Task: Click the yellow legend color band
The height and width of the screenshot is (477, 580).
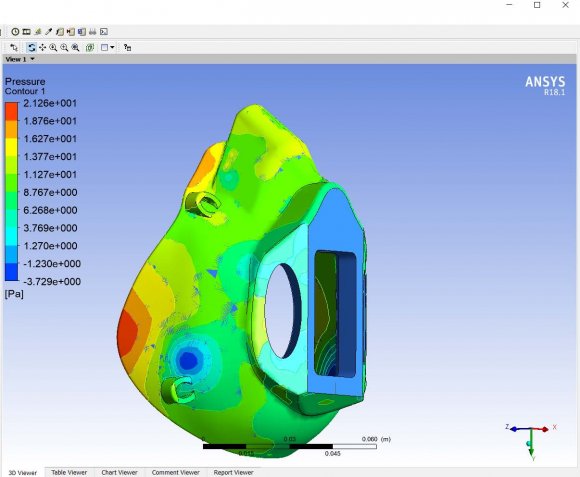Action: click(11, 147)
